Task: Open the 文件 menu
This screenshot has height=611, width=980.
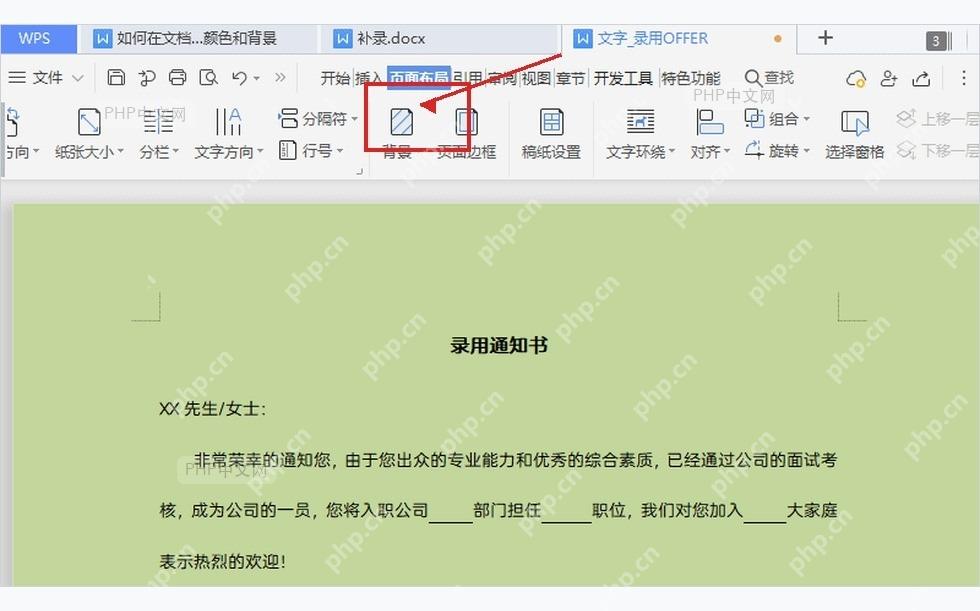Action: coord(48,77)
